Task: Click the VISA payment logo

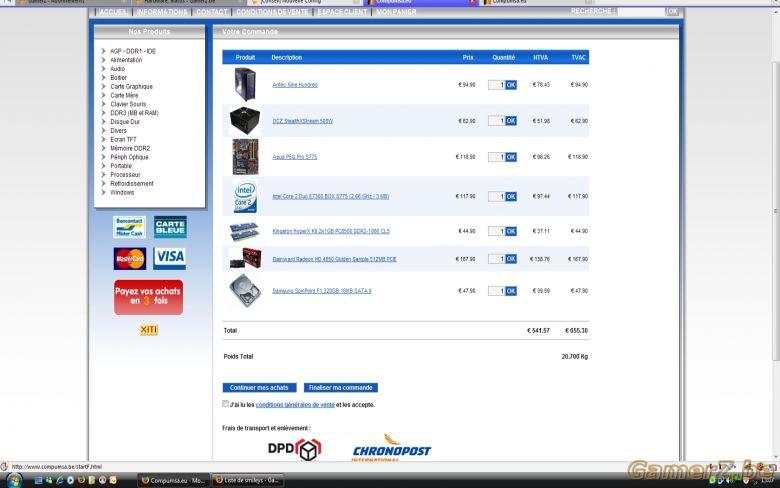Action: coord(170,258)
